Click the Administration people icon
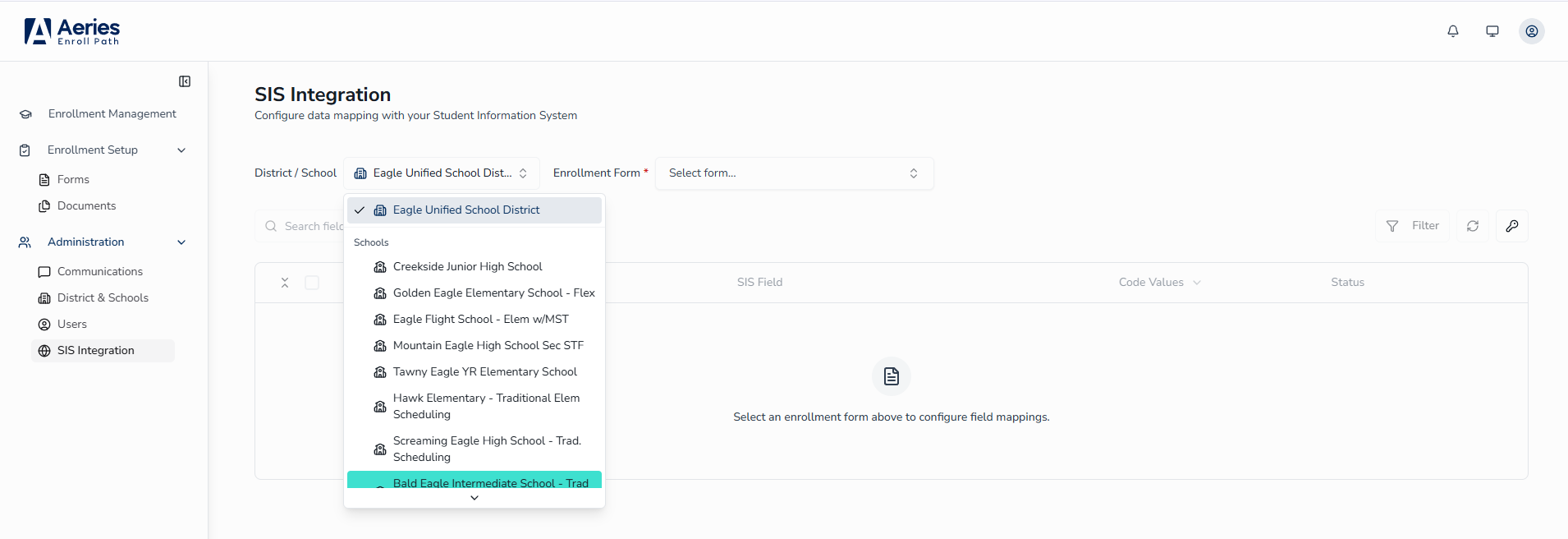The image size is (1568, 539). coord(25,242)
